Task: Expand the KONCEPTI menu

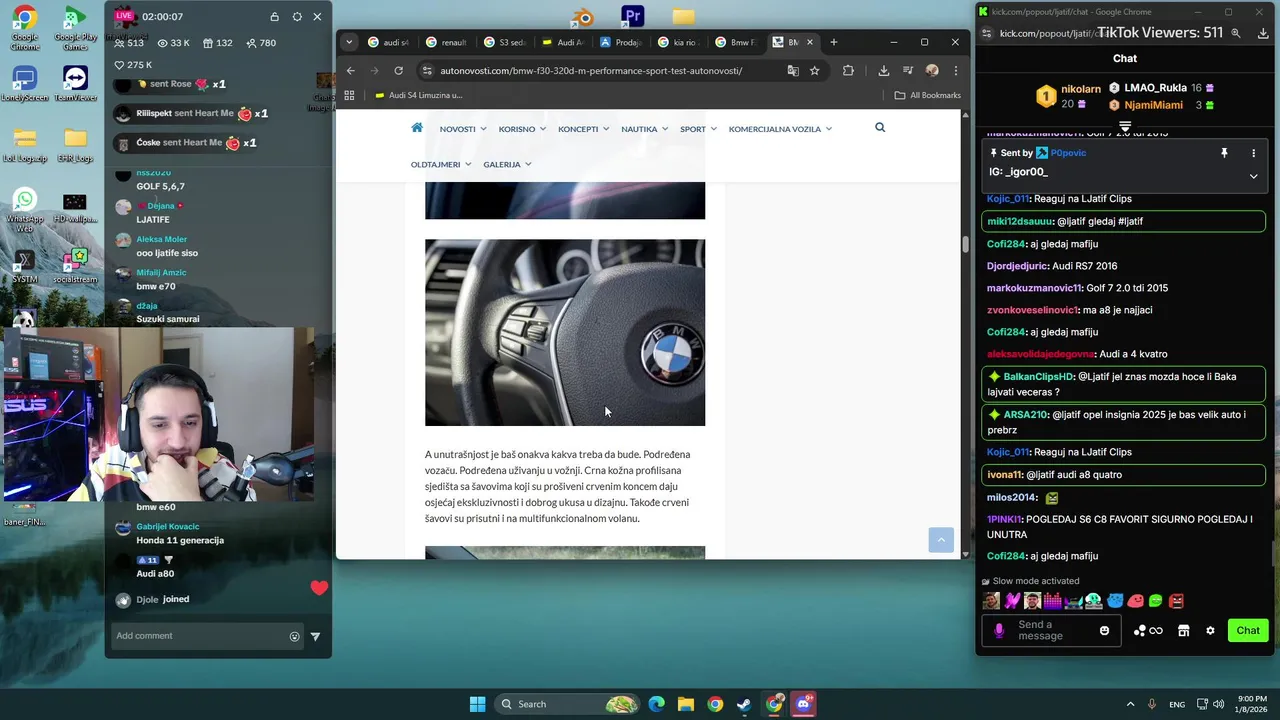Action: click(584, 129)
